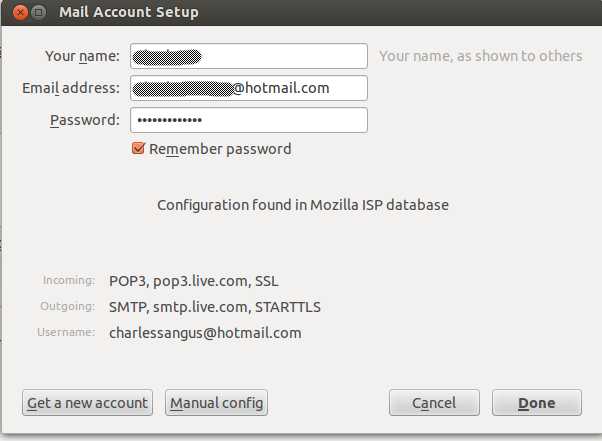
Task: Confirm setup with the Done button
Action: click(x=537, y=403)
